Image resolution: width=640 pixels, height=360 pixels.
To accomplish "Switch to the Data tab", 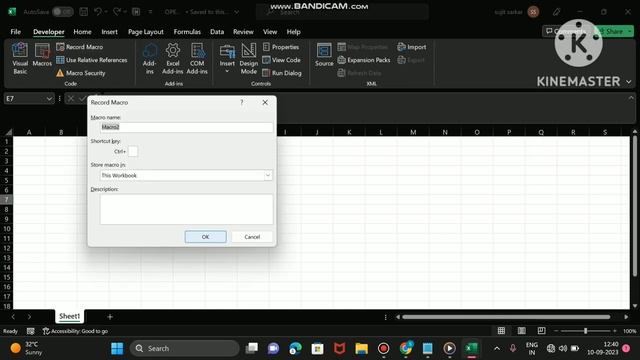I will pyautogui.click(x=217, y=32).
